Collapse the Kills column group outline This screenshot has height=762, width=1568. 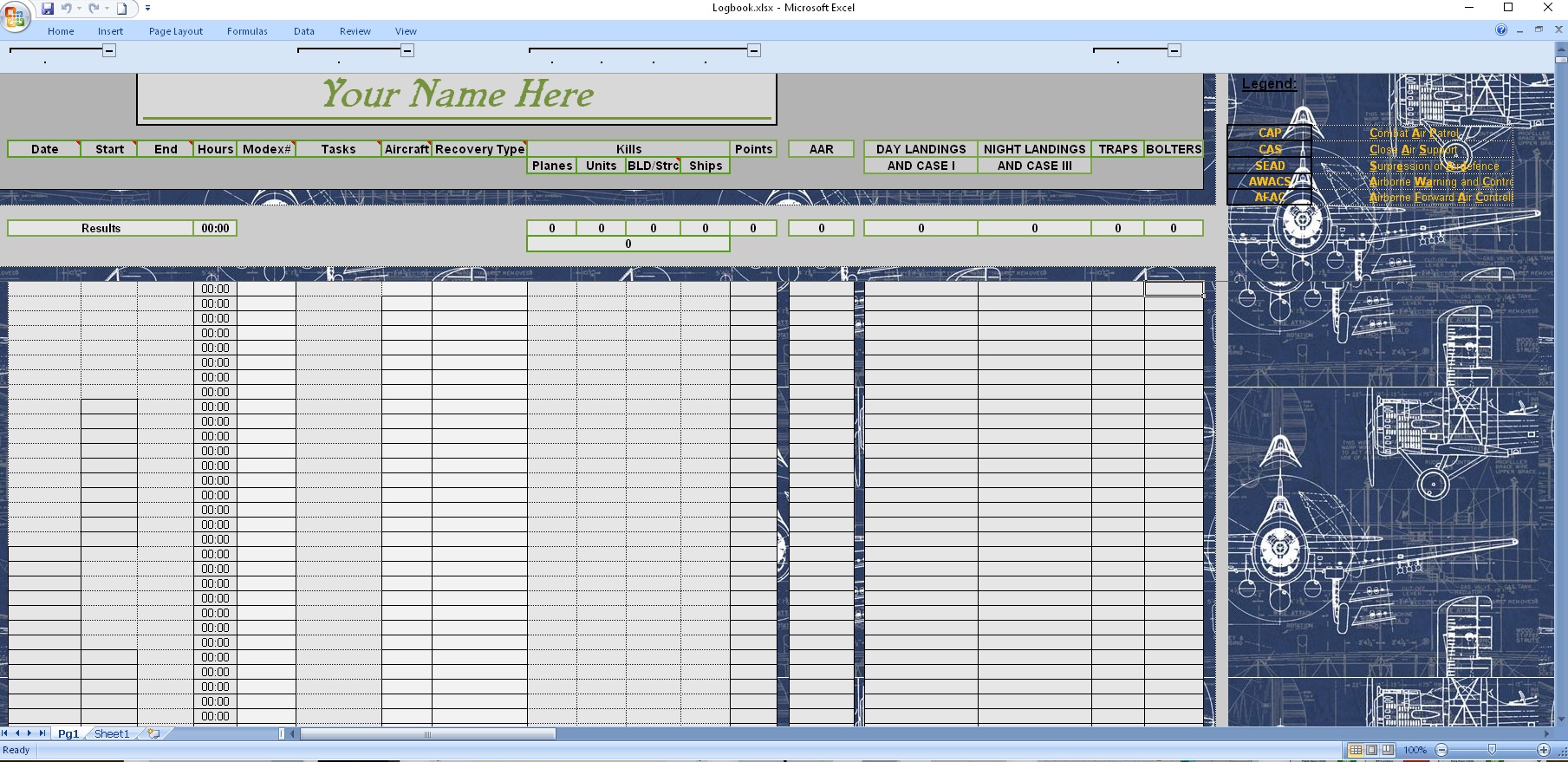754,50
